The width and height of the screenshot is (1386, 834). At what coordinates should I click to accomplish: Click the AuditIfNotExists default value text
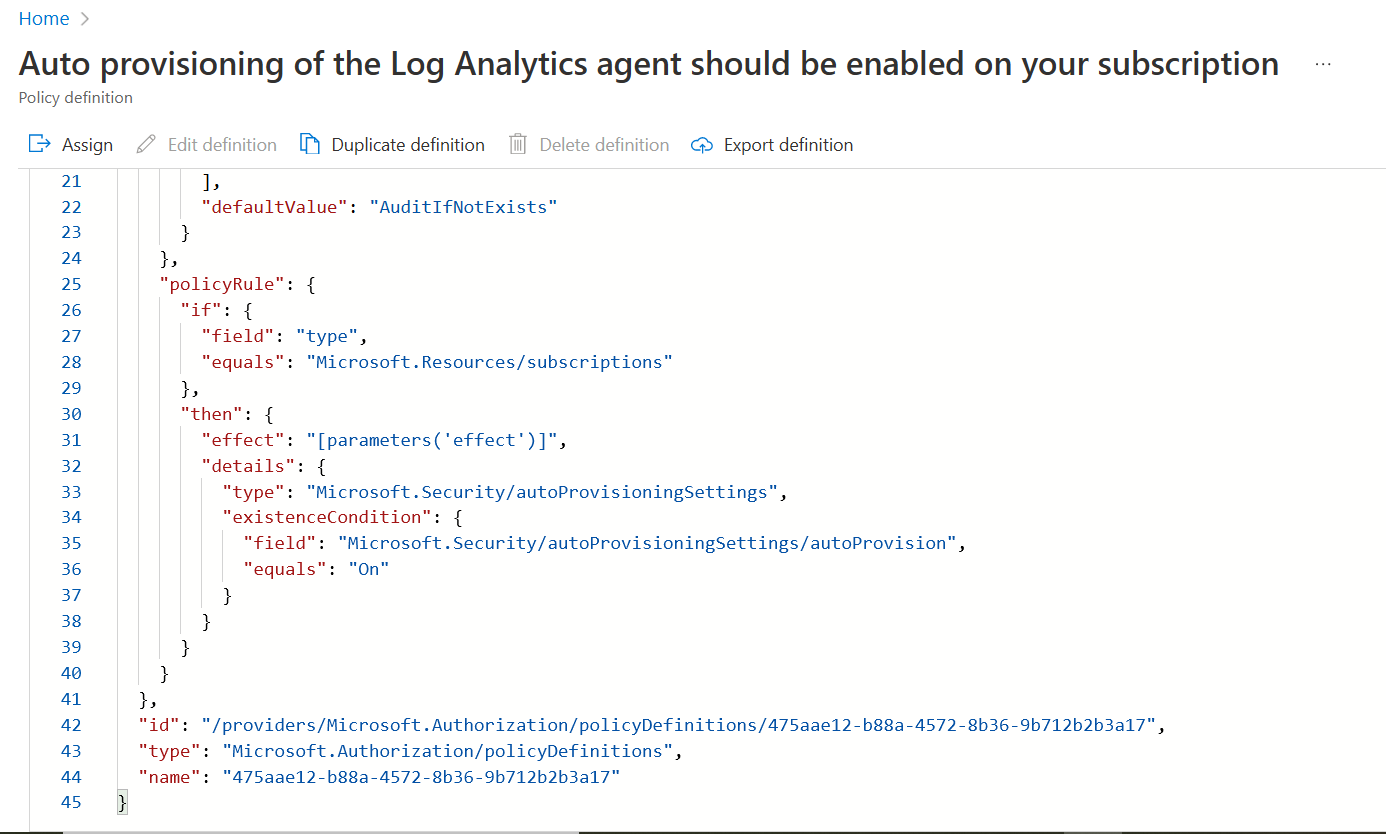click(464, 206)
